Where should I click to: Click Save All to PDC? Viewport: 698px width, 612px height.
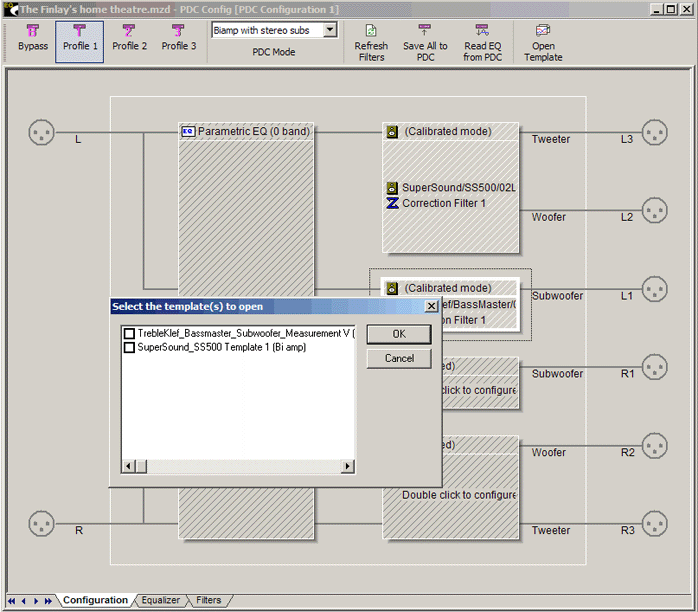tap(425, 43)
